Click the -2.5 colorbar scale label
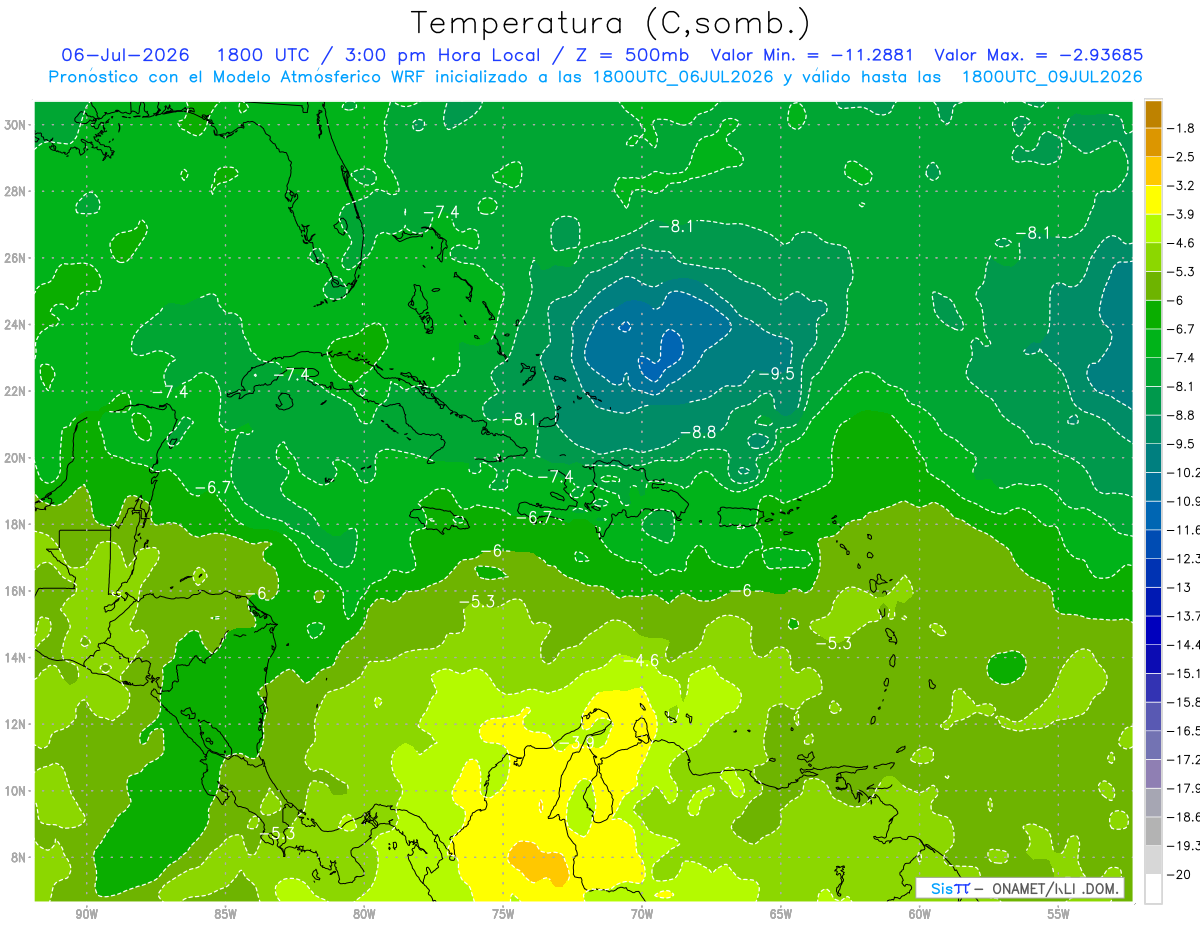 (x=1181, y=157)
